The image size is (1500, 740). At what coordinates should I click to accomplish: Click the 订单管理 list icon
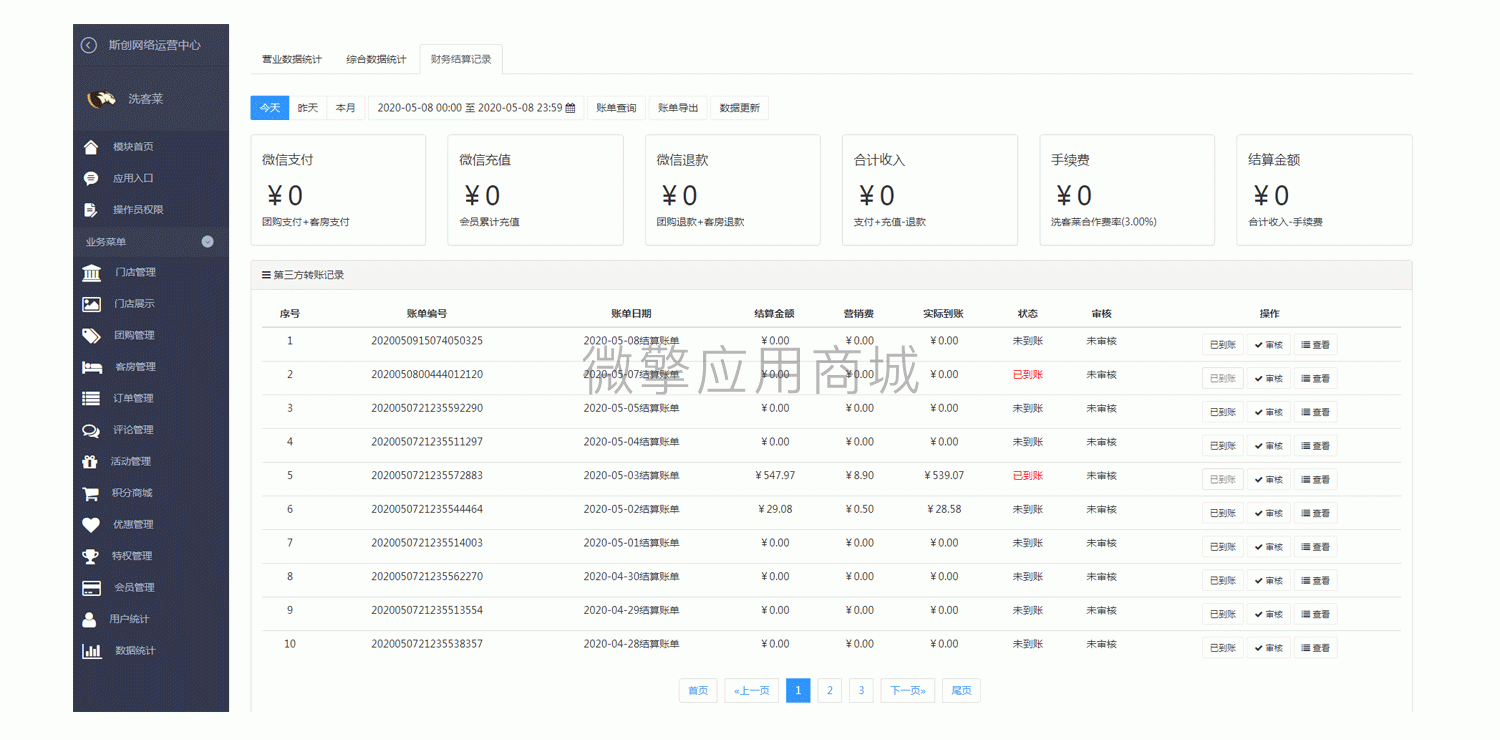pos(91,398)
